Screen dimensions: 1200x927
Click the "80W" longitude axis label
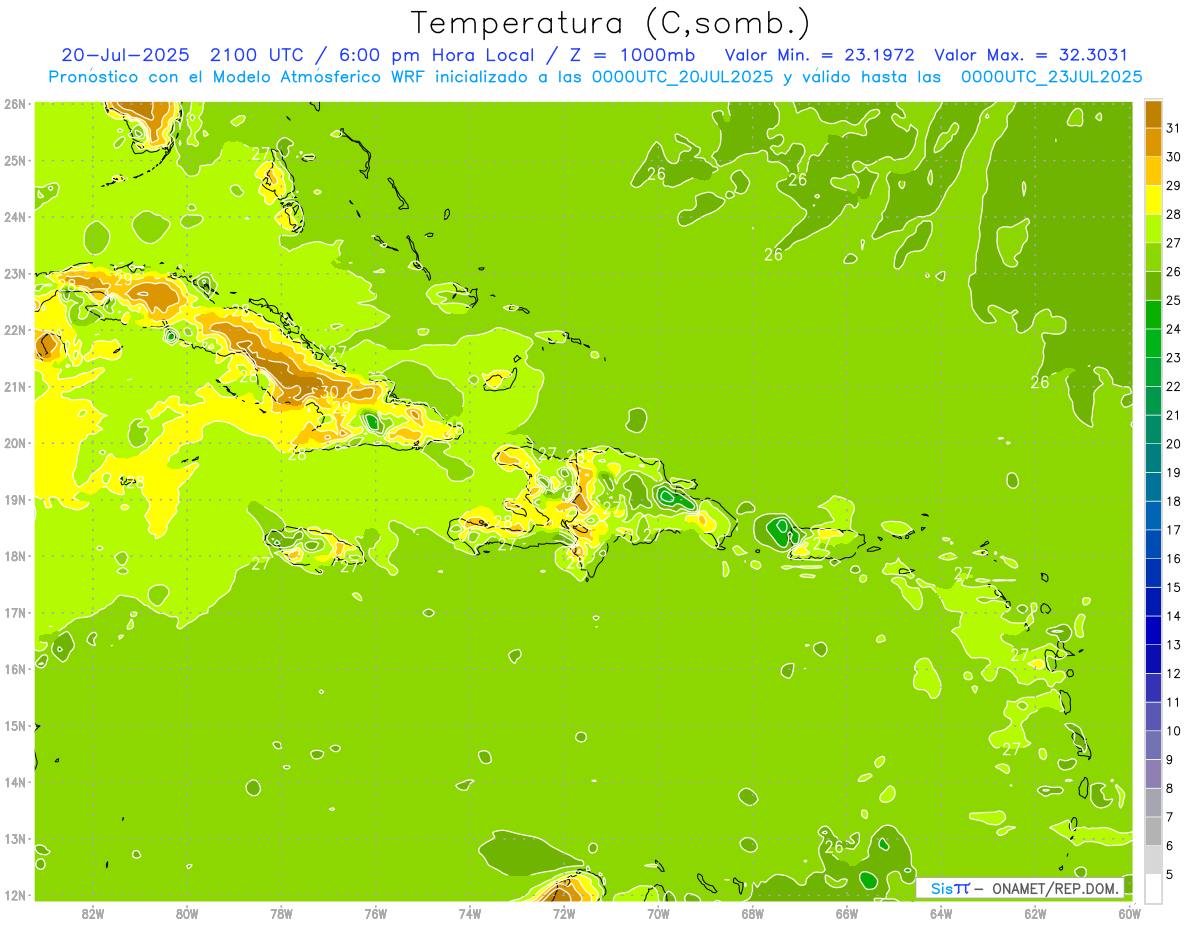click(x=187, y=913)
